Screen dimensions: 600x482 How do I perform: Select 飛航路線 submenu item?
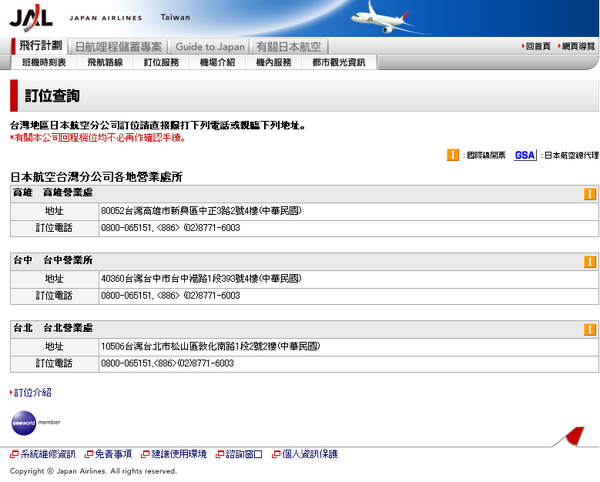click(105, 62)
